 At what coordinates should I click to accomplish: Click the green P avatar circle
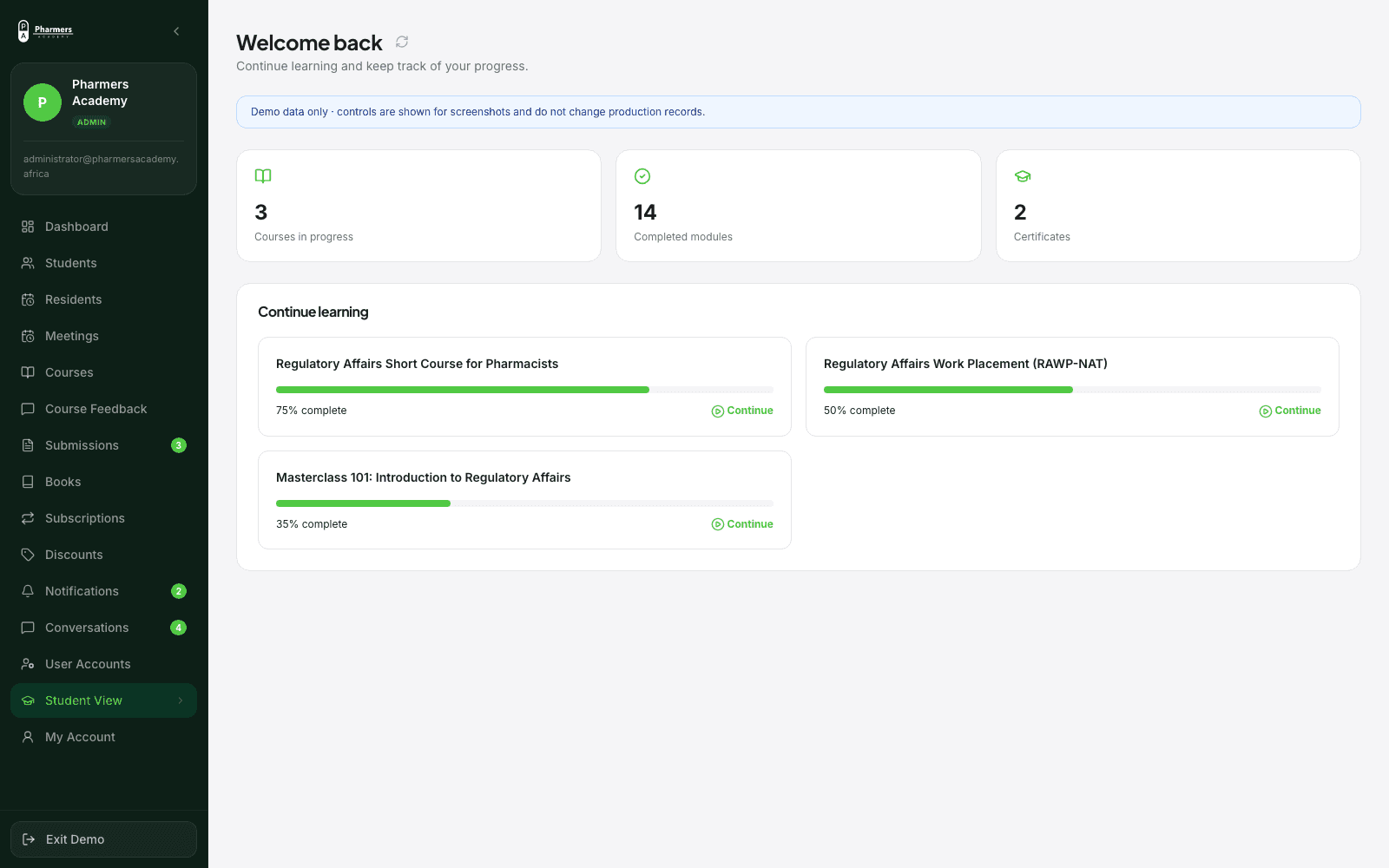43,102
